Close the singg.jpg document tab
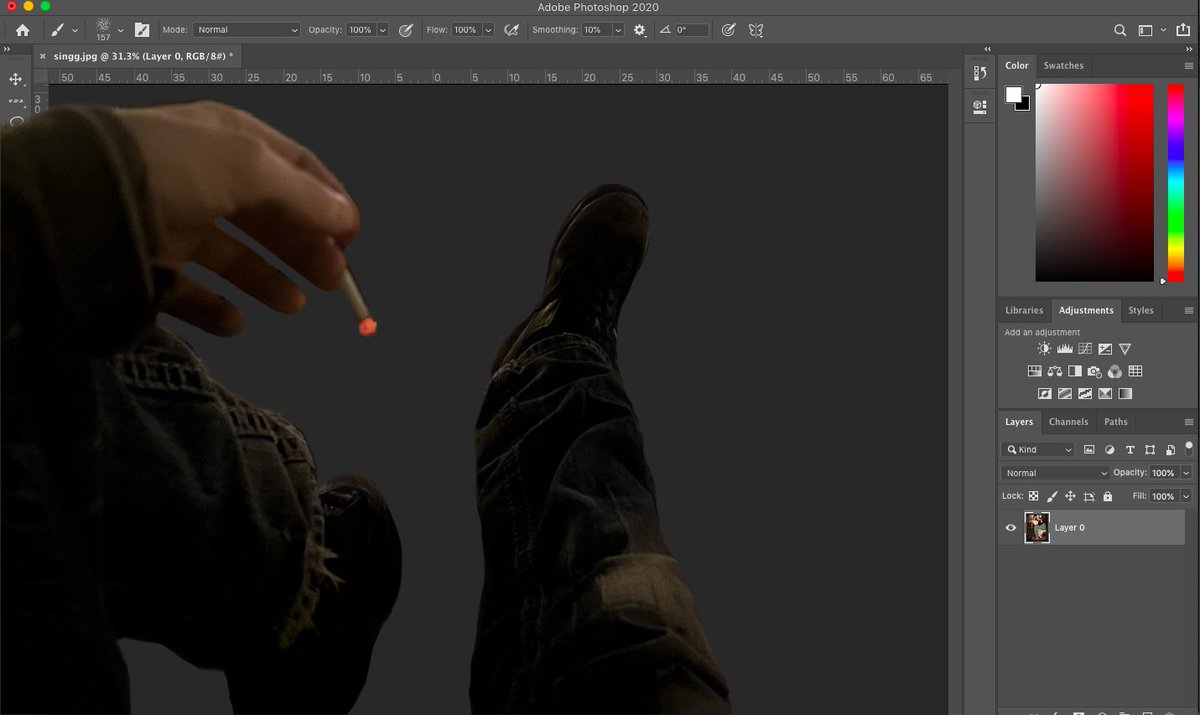The width and height of the screenshot is (1200, 715). click(42, 57)
